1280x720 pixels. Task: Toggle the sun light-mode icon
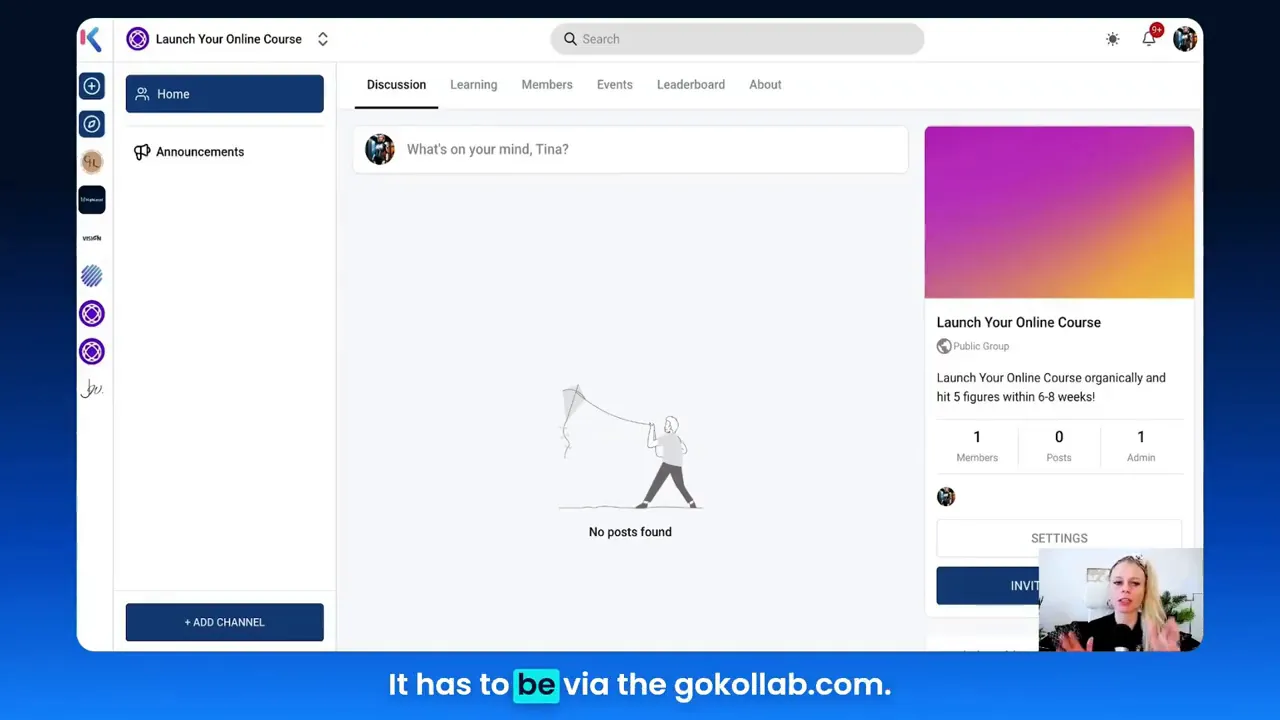[x=1113, y=39]
